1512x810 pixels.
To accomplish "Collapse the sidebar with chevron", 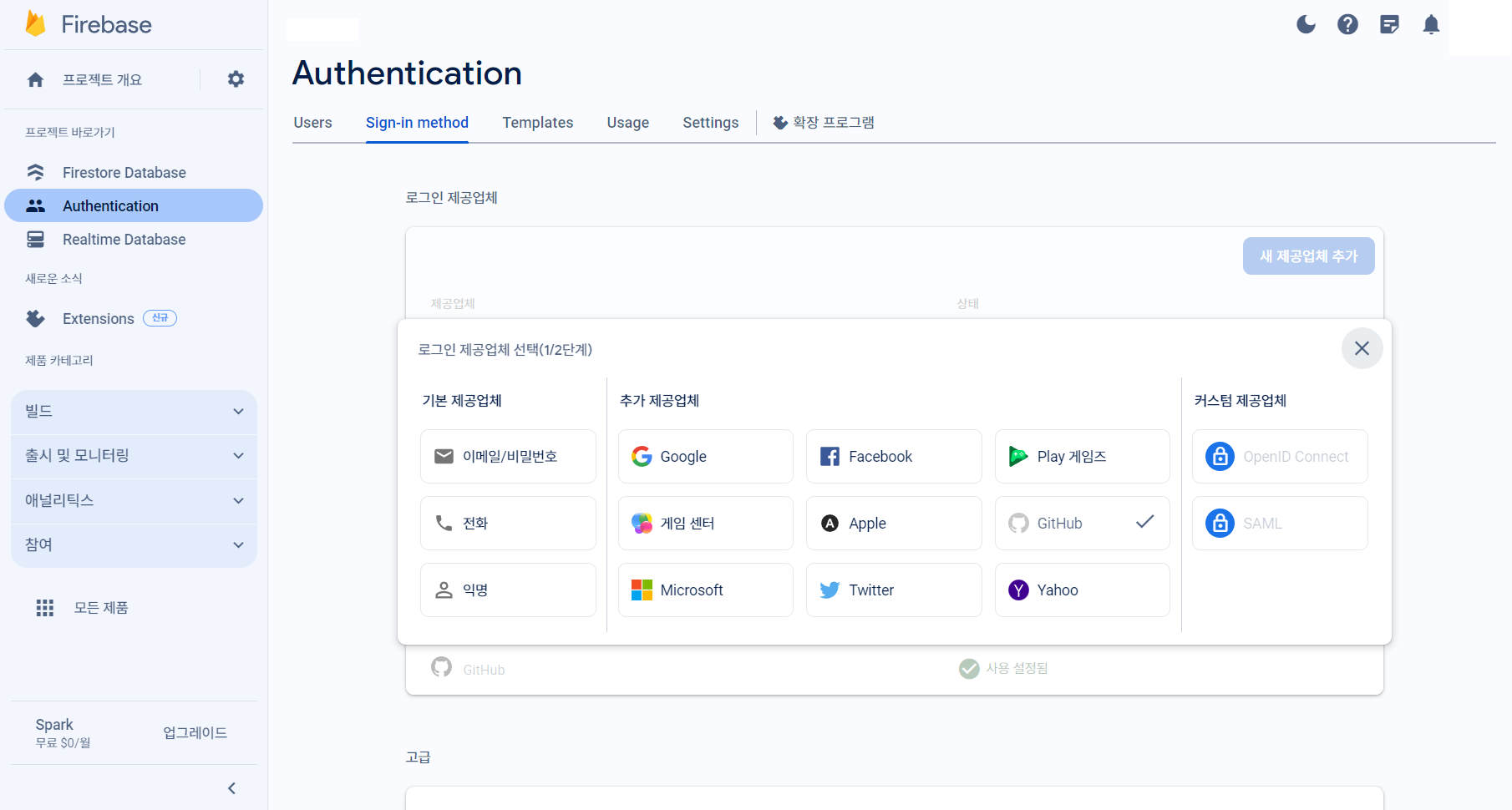I will tap(232, 788).
